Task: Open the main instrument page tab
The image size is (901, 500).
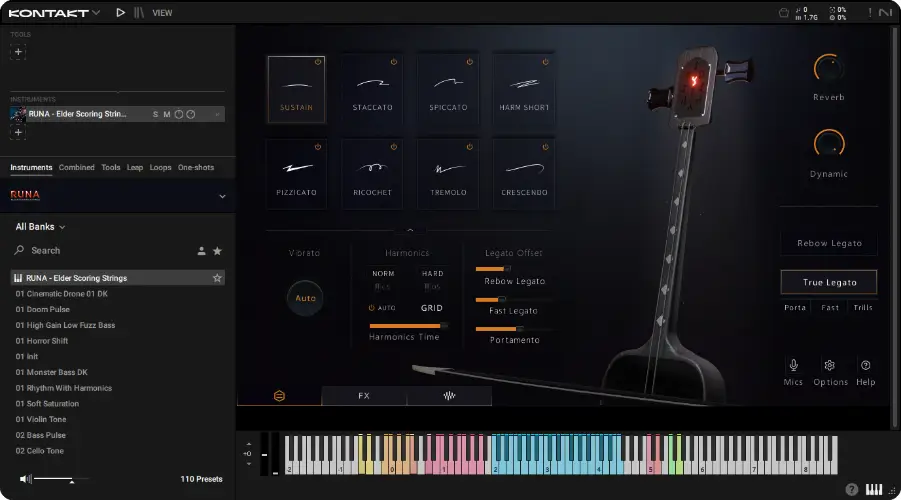Action: coord(279,396)
